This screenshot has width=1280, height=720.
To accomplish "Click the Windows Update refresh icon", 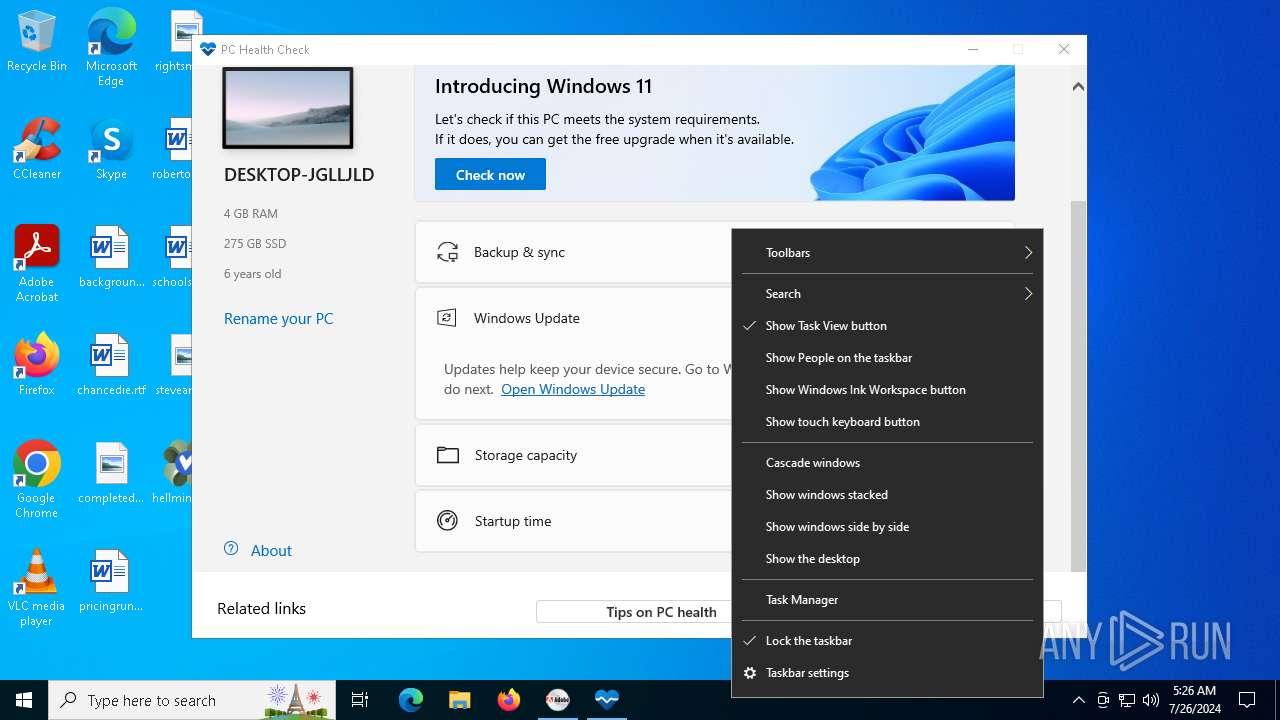I will point(446,318).
